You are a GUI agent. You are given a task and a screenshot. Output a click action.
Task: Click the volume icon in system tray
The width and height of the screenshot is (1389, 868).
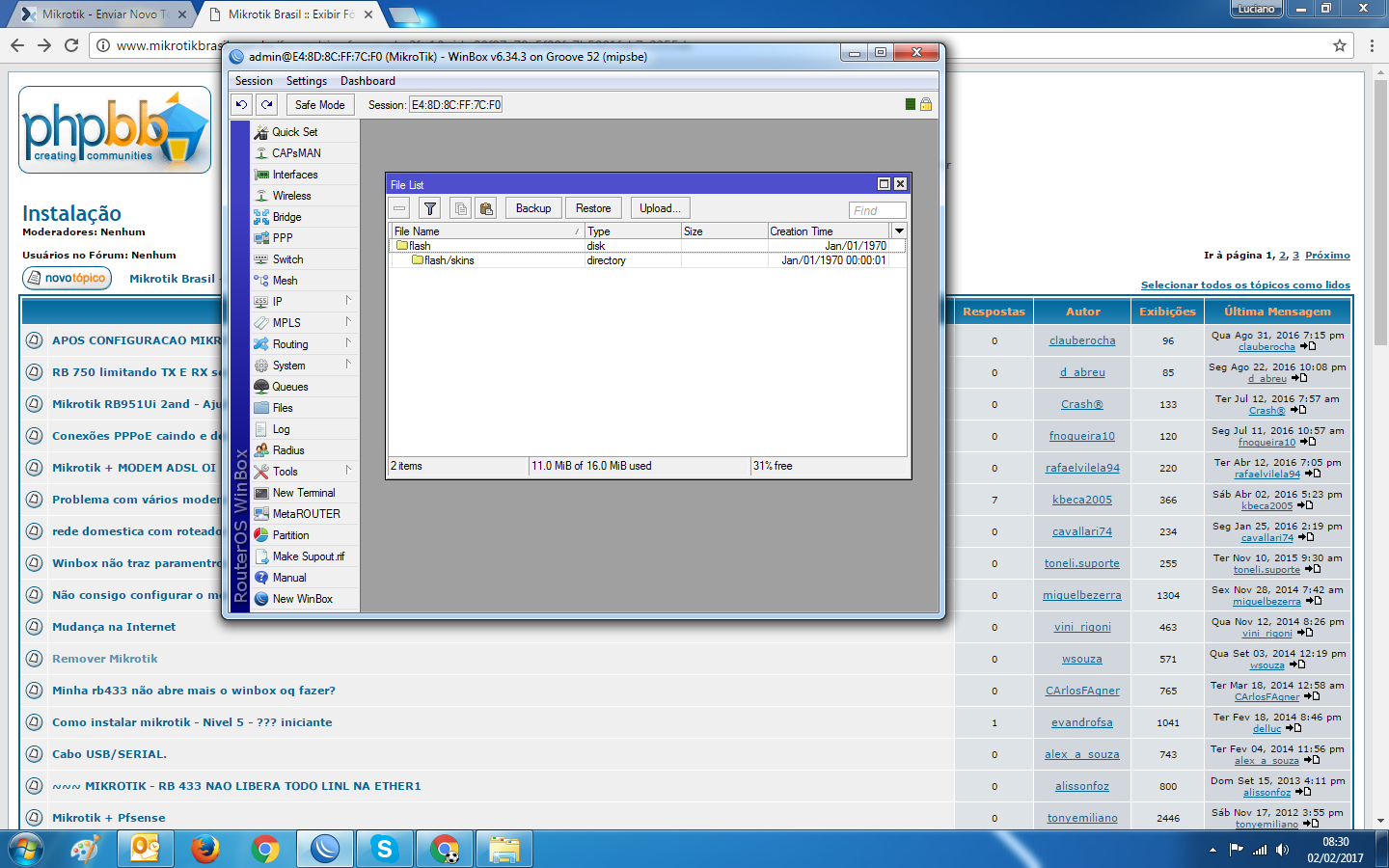click(x=1282, y=850)
